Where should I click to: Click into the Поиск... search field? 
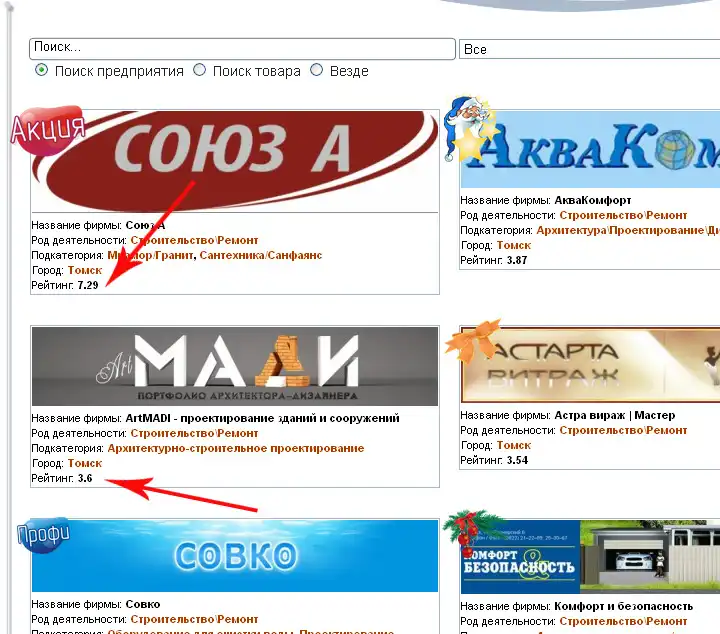[x=242, y=48]
